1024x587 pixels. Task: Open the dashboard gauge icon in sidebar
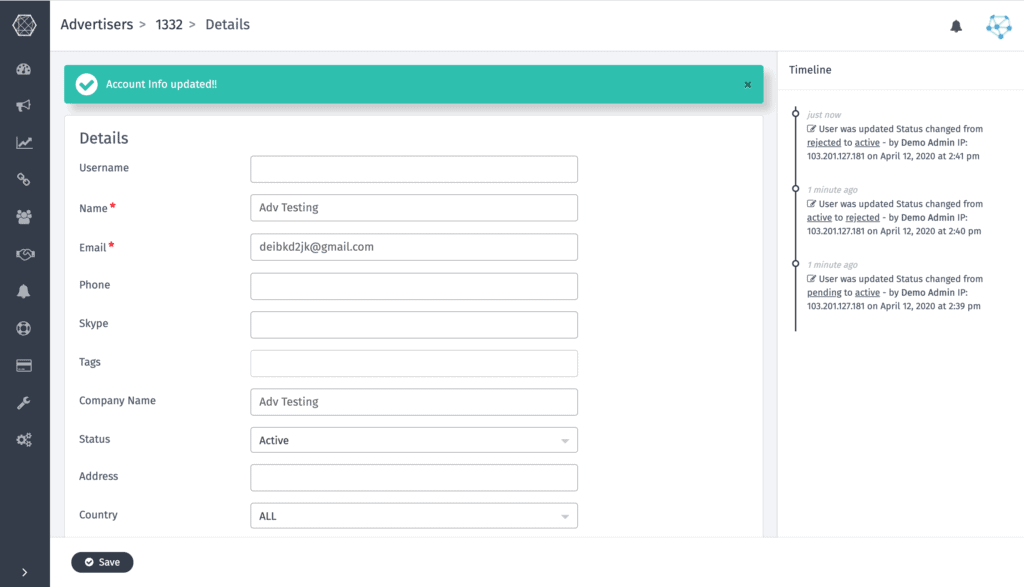[x=24, y=70]
